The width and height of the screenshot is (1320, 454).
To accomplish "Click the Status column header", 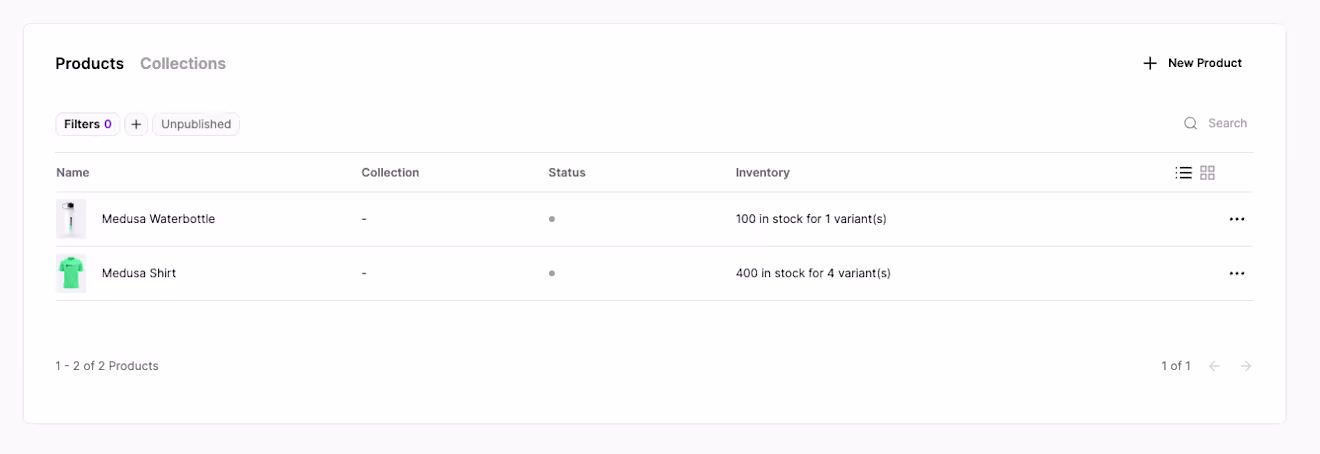I will point(567,173).
